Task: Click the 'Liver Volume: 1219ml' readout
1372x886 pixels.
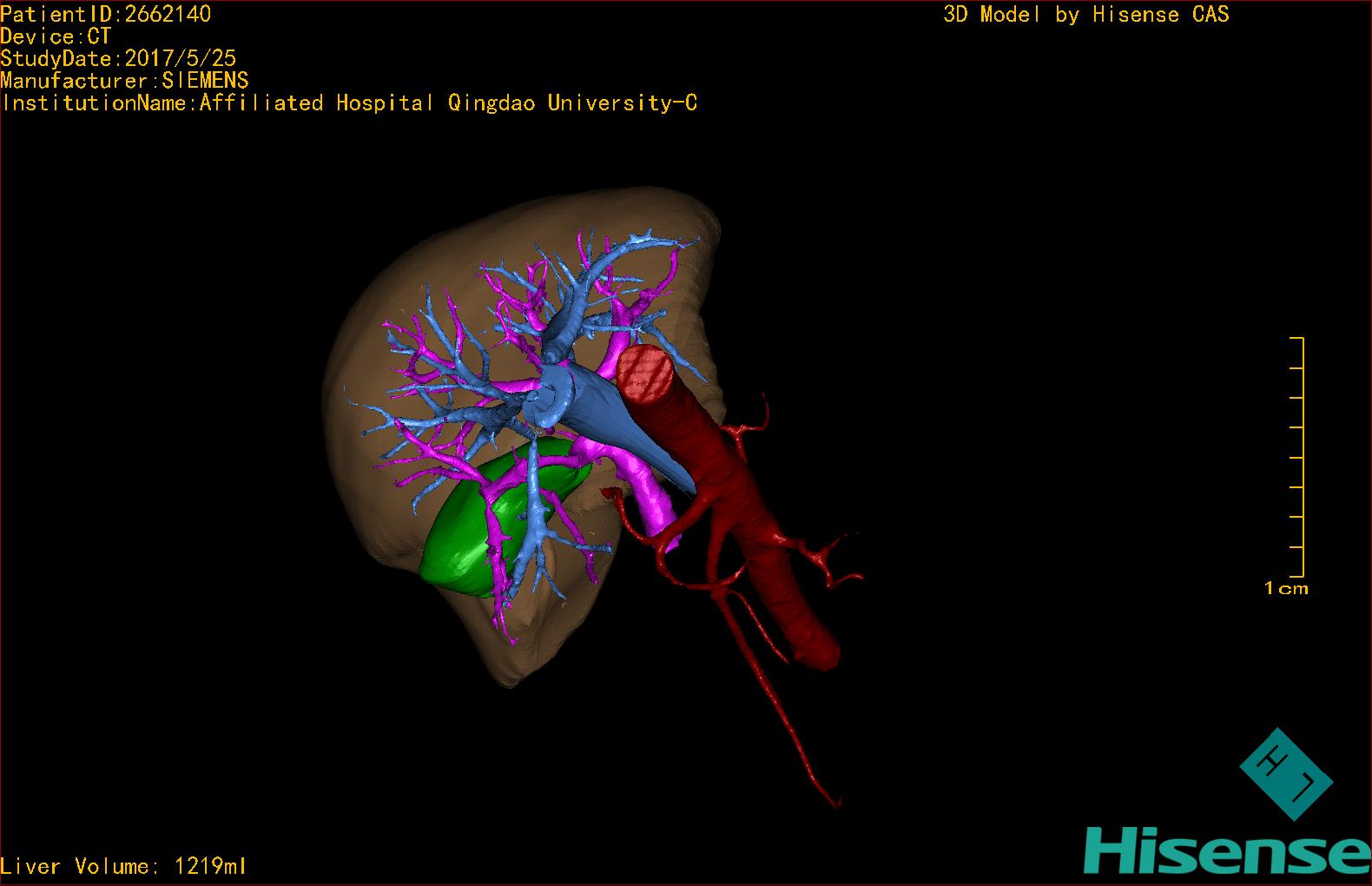Action: point(123,866)
